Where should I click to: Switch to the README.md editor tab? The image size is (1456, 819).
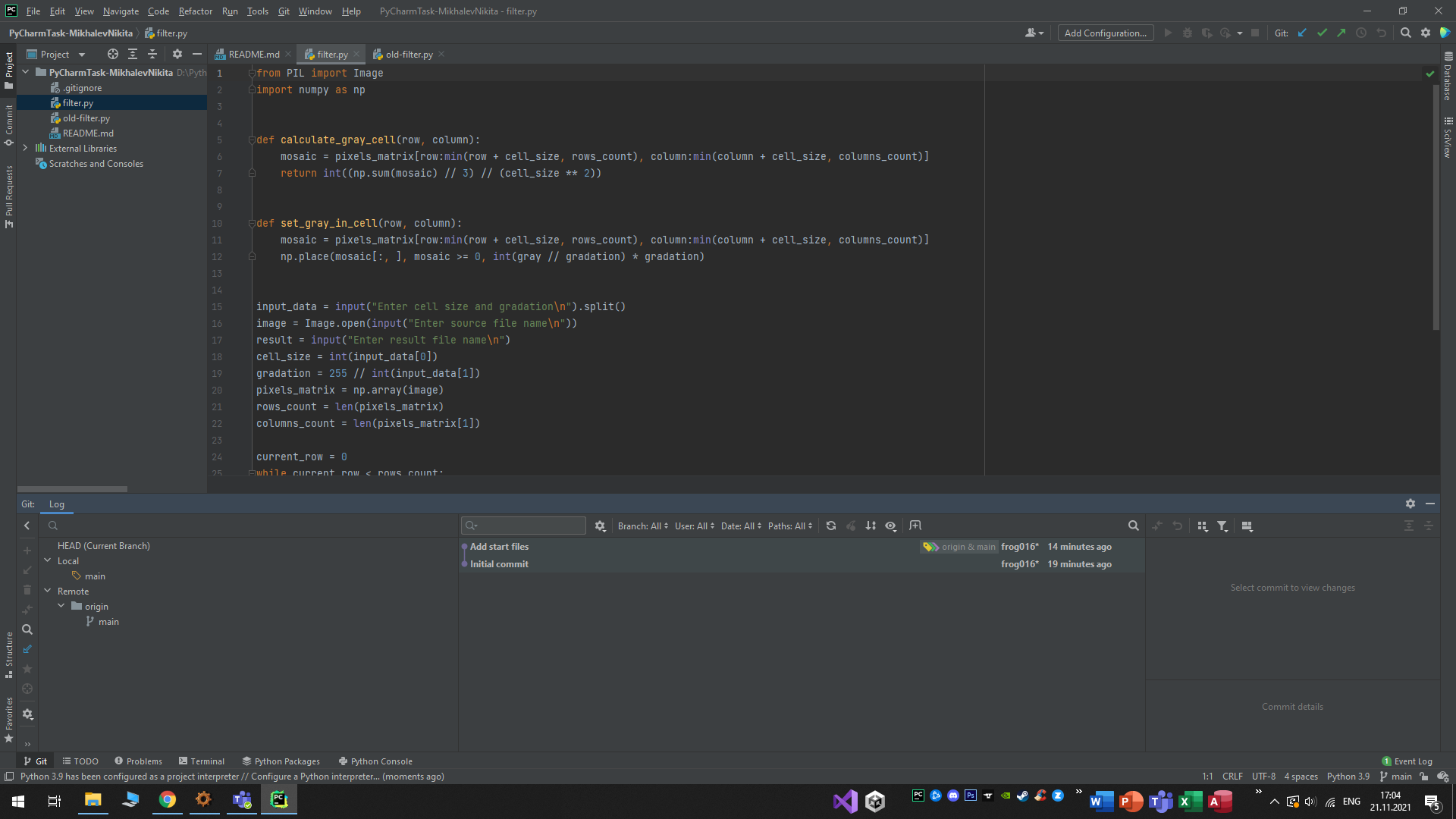(253, 55)
